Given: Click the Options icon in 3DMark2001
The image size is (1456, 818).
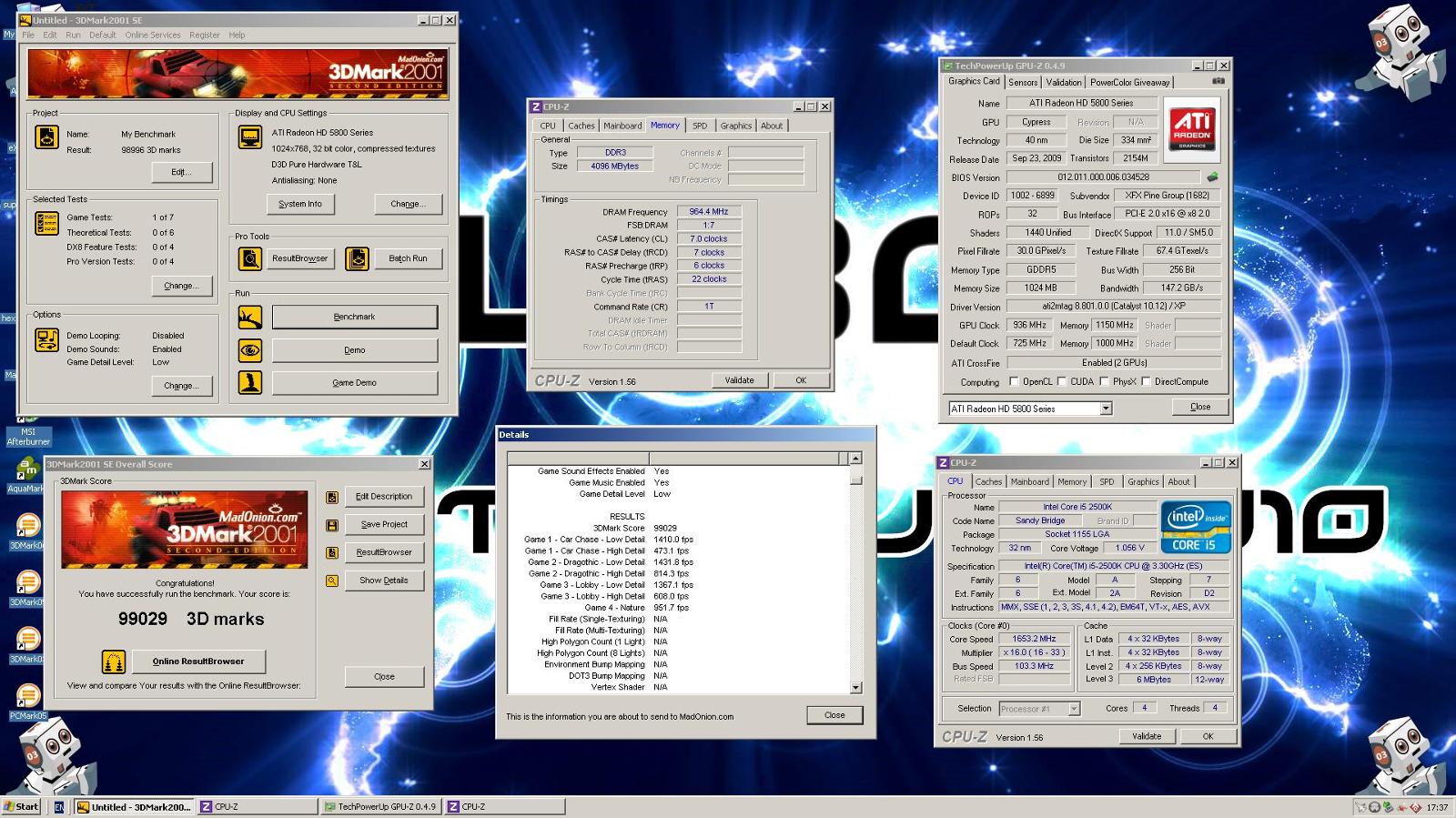Looking at the screenshot, I should pyautogui.click(x=46, y=339).
